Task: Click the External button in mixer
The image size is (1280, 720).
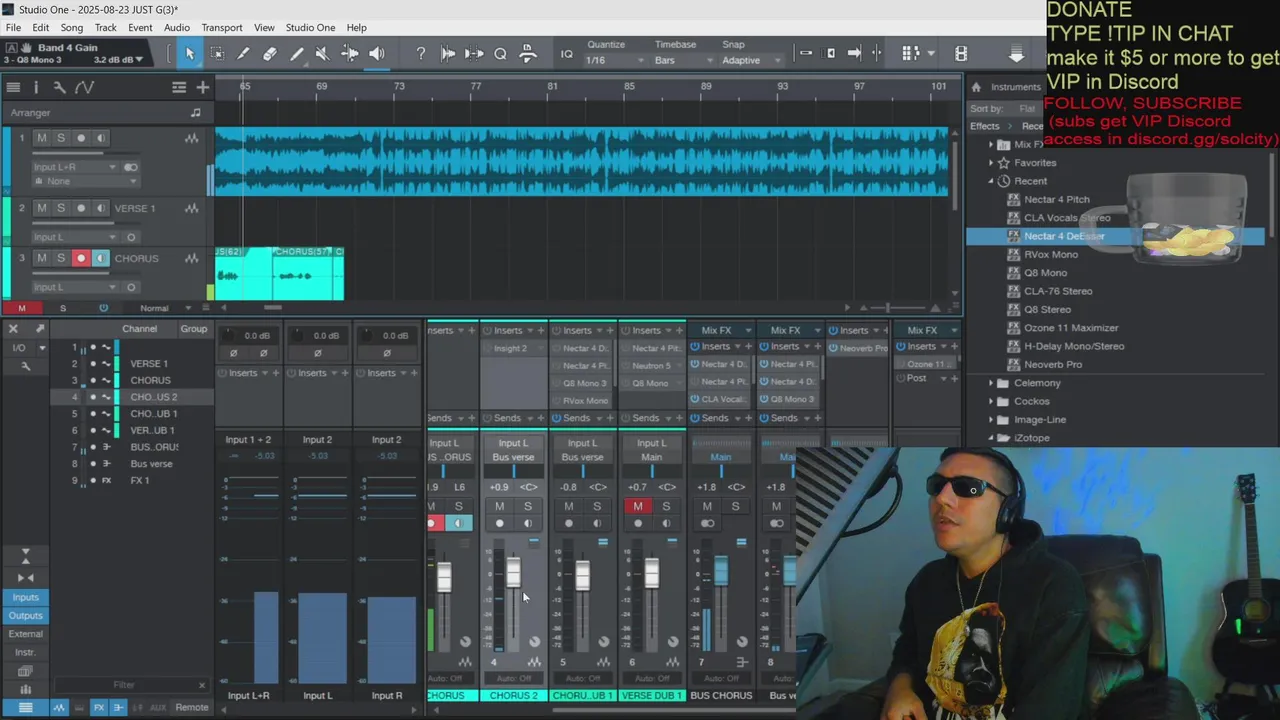Action: point(26,633)
